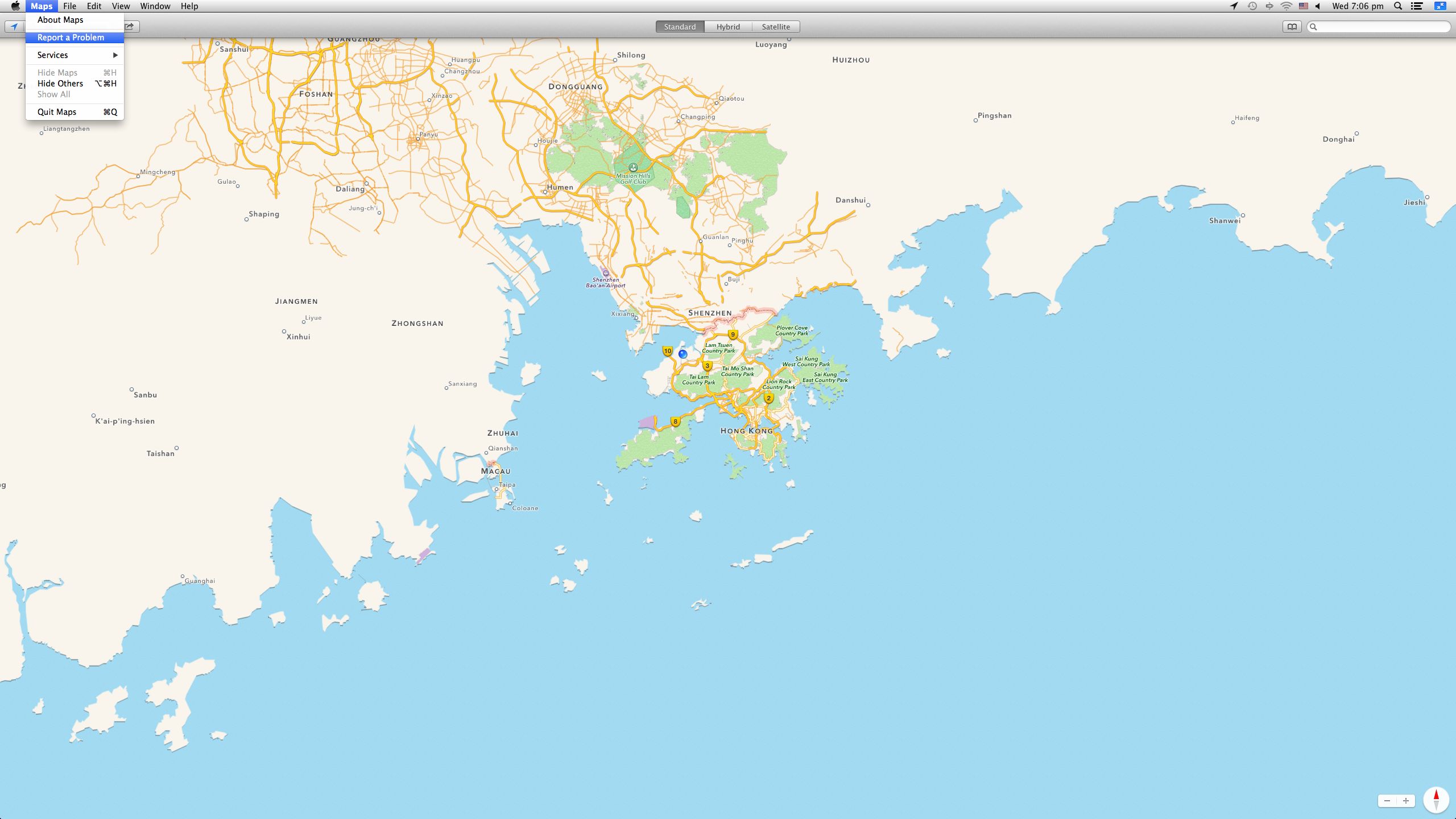1456x819 pixels.
Task: Click the Shanwei town label
Action: tap(1225, 221)
